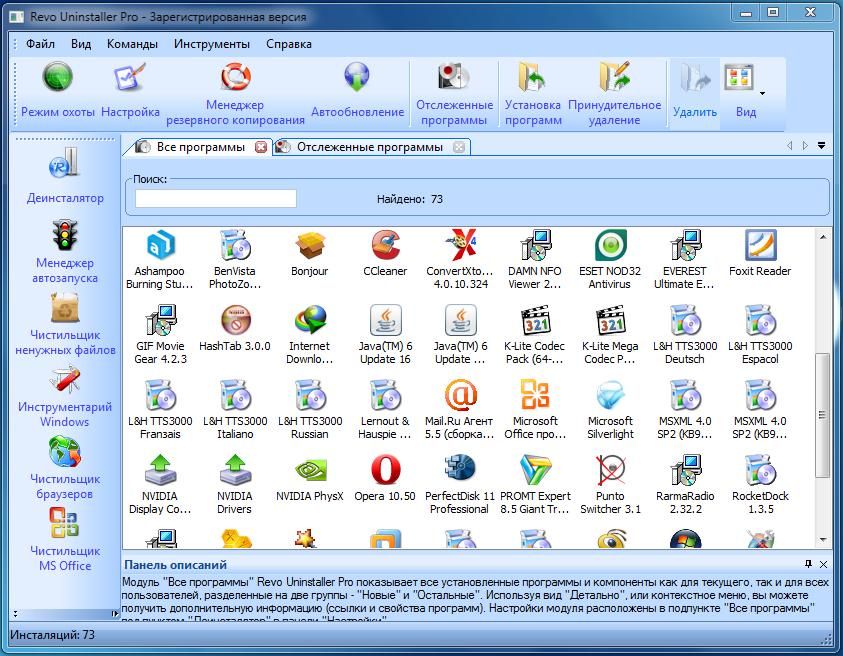The width and height of the screenshot is (843, 656).
Task: Select NVIDIA Drivers program icon
Action: [235, 470]
